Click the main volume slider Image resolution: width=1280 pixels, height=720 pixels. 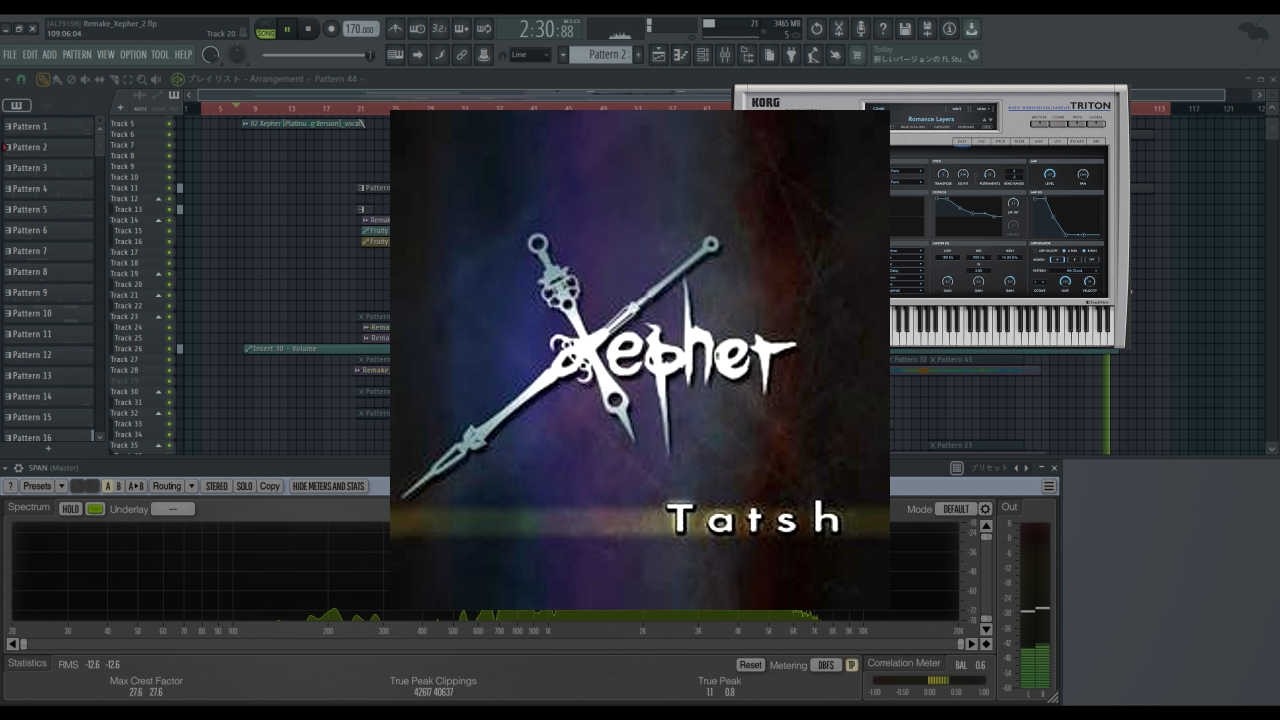tap(318, 55)
